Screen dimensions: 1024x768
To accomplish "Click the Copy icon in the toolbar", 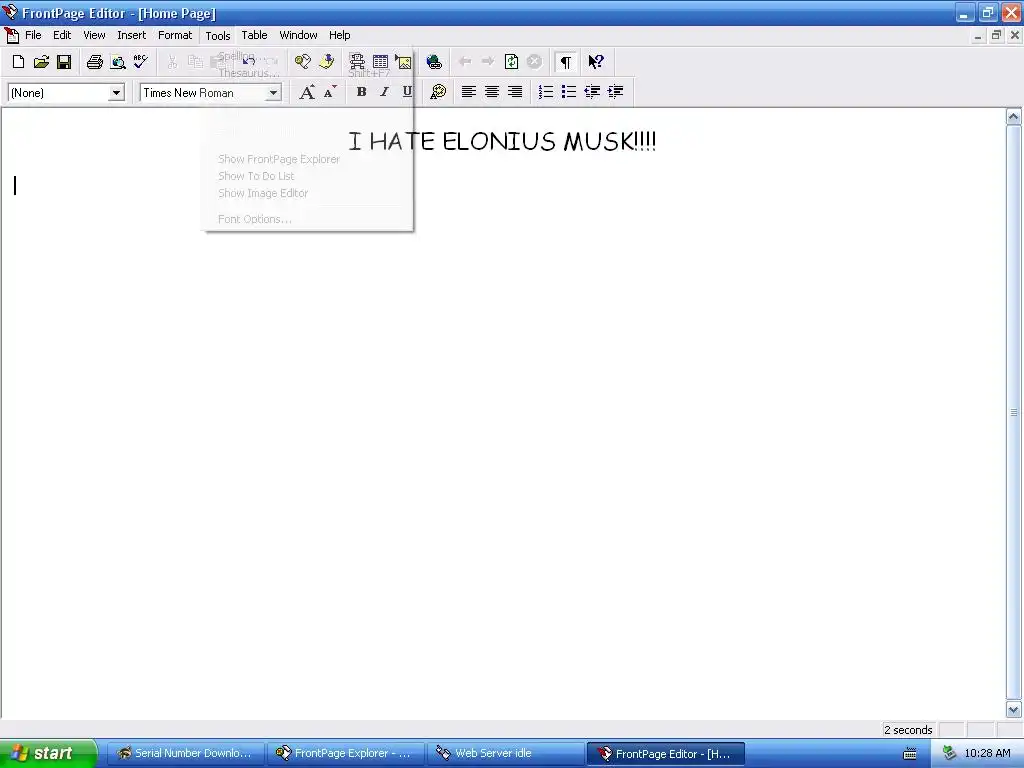I will 195,62.
